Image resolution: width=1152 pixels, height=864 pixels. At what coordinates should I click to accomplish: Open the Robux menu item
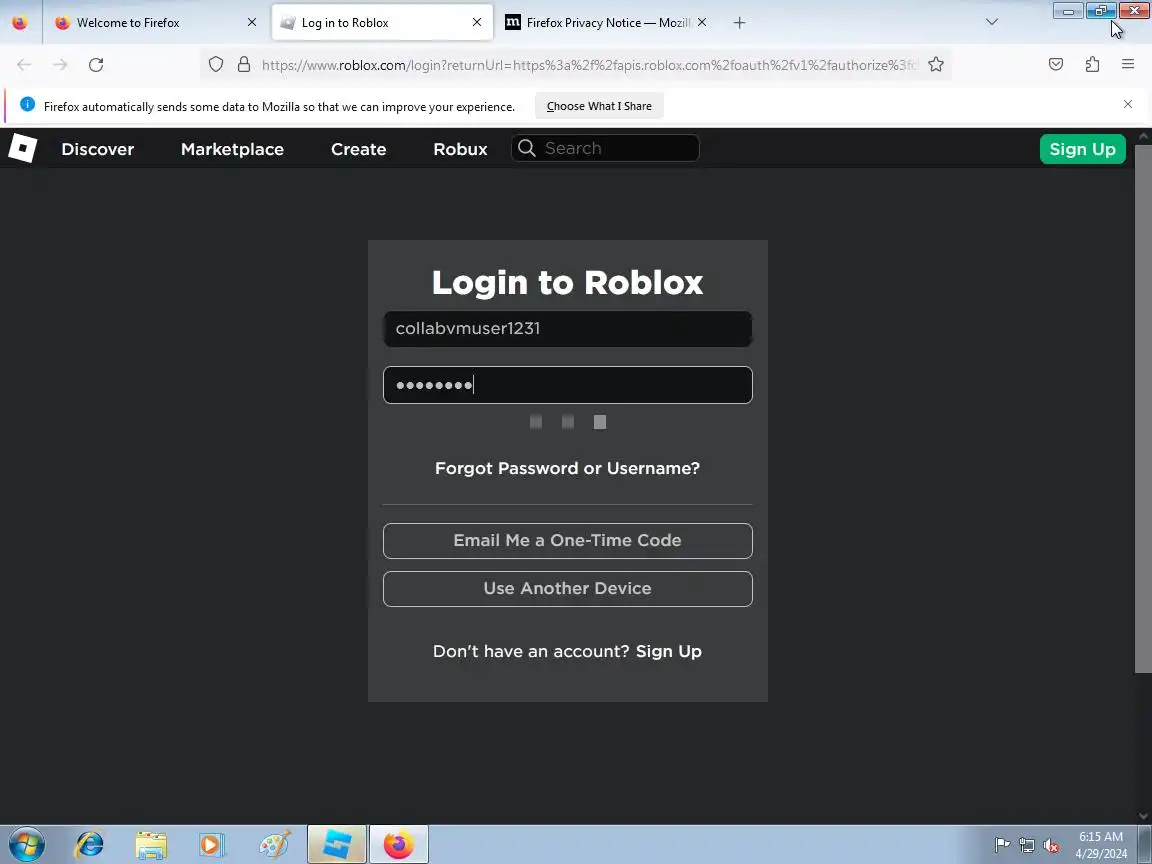pos(461,149)
